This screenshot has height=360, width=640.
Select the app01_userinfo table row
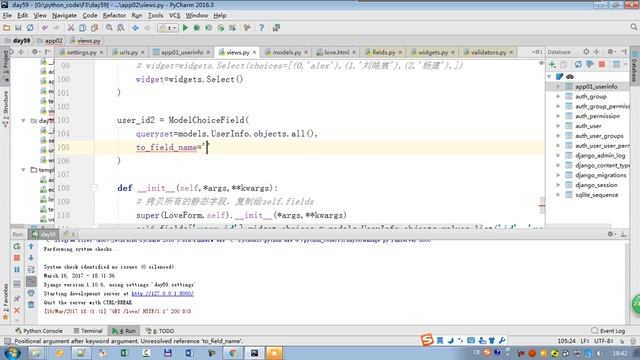coord(588,87)
